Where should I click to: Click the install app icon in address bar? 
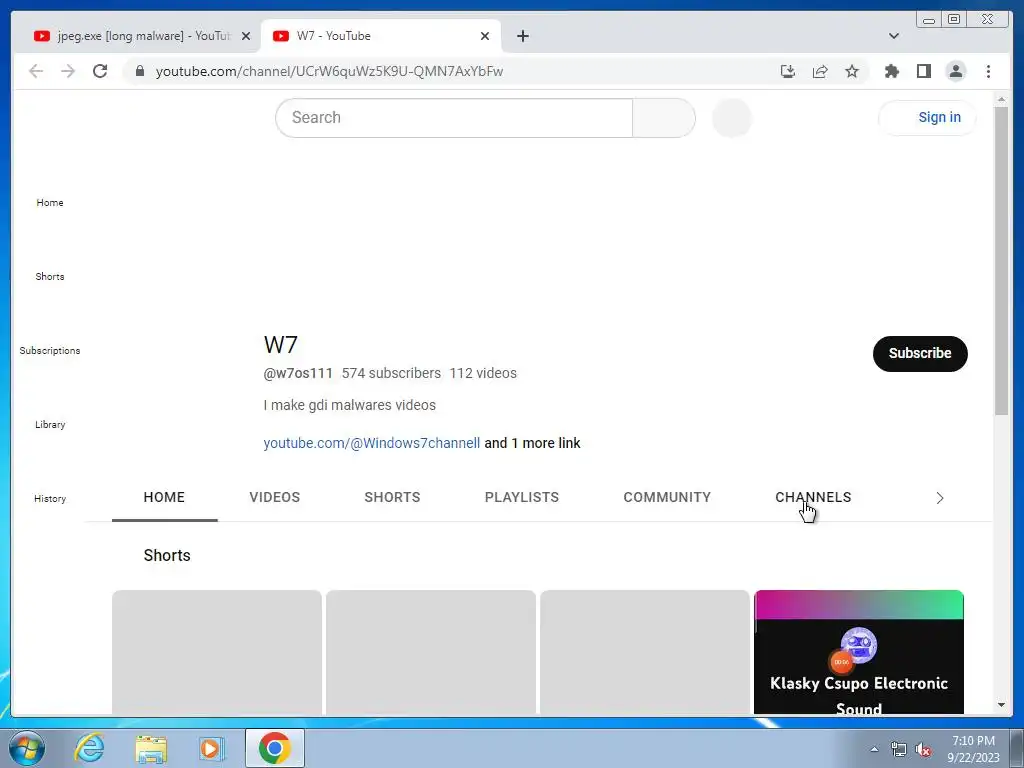(x=788, y=71)
